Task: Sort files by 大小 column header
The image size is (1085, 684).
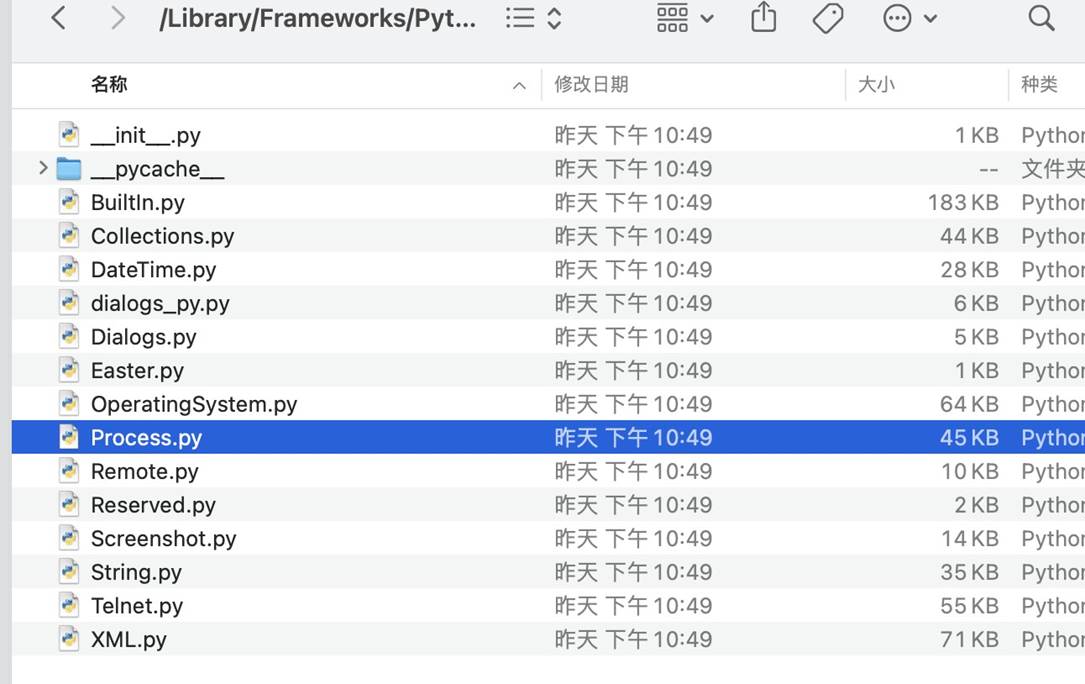Action: (x=877, y=85)
